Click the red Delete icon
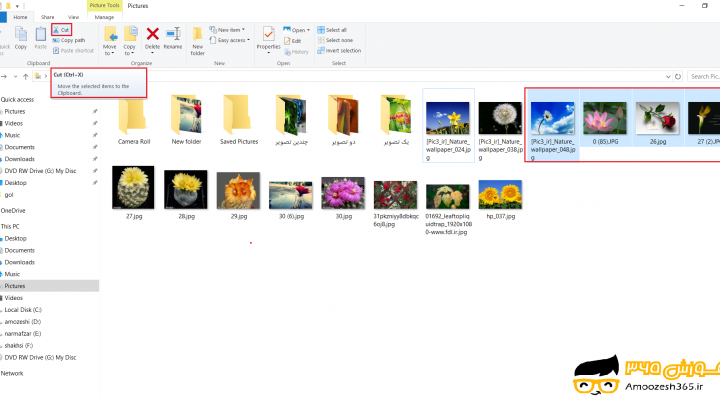Viewport: 720px width, 400px height. click(x=152, y=34)
